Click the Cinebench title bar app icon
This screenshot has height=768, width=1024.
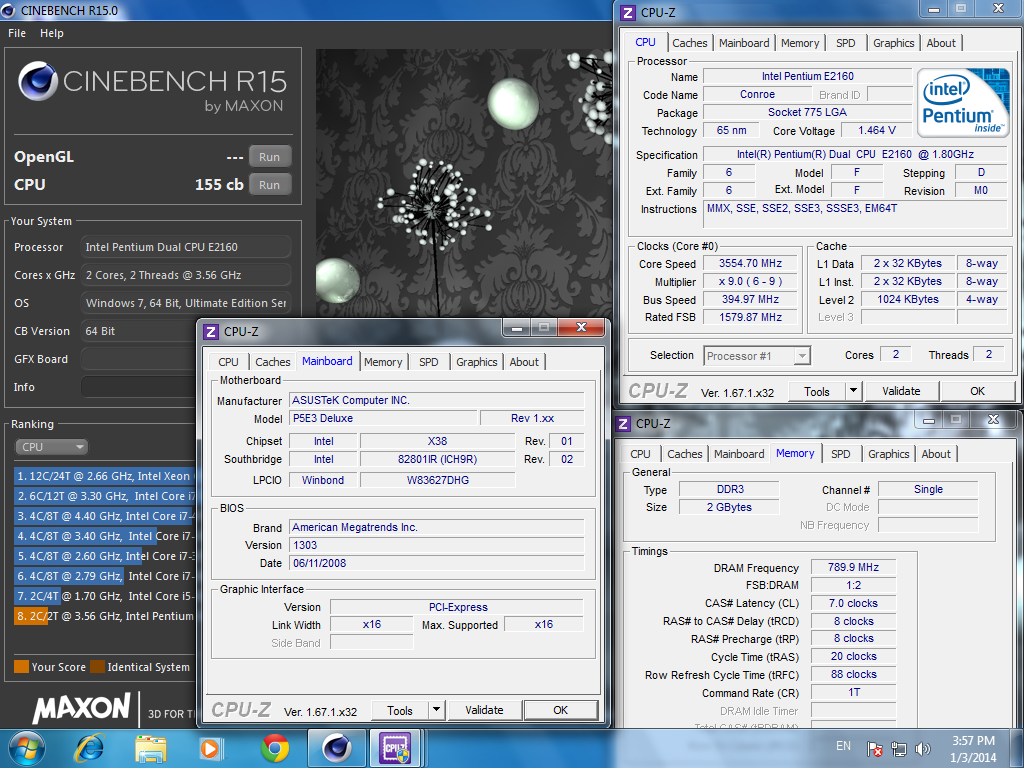pos(10,10)
